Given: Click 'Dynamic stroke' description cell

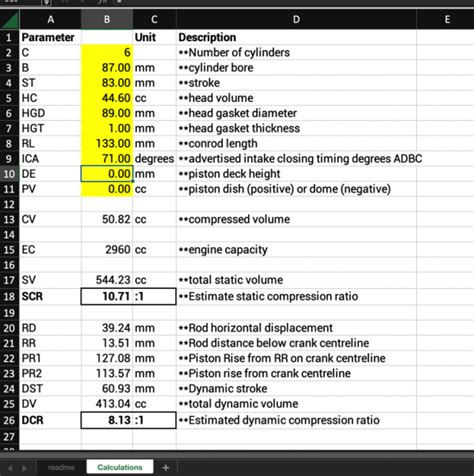Looking at the screenshot, I should (x=296, y=389).
